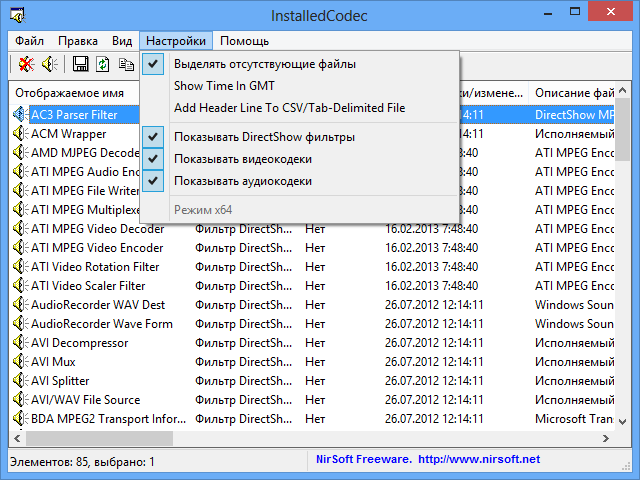
Task: Toggle 'Показывать видеокодеки' option
Action: coord(300,159)
